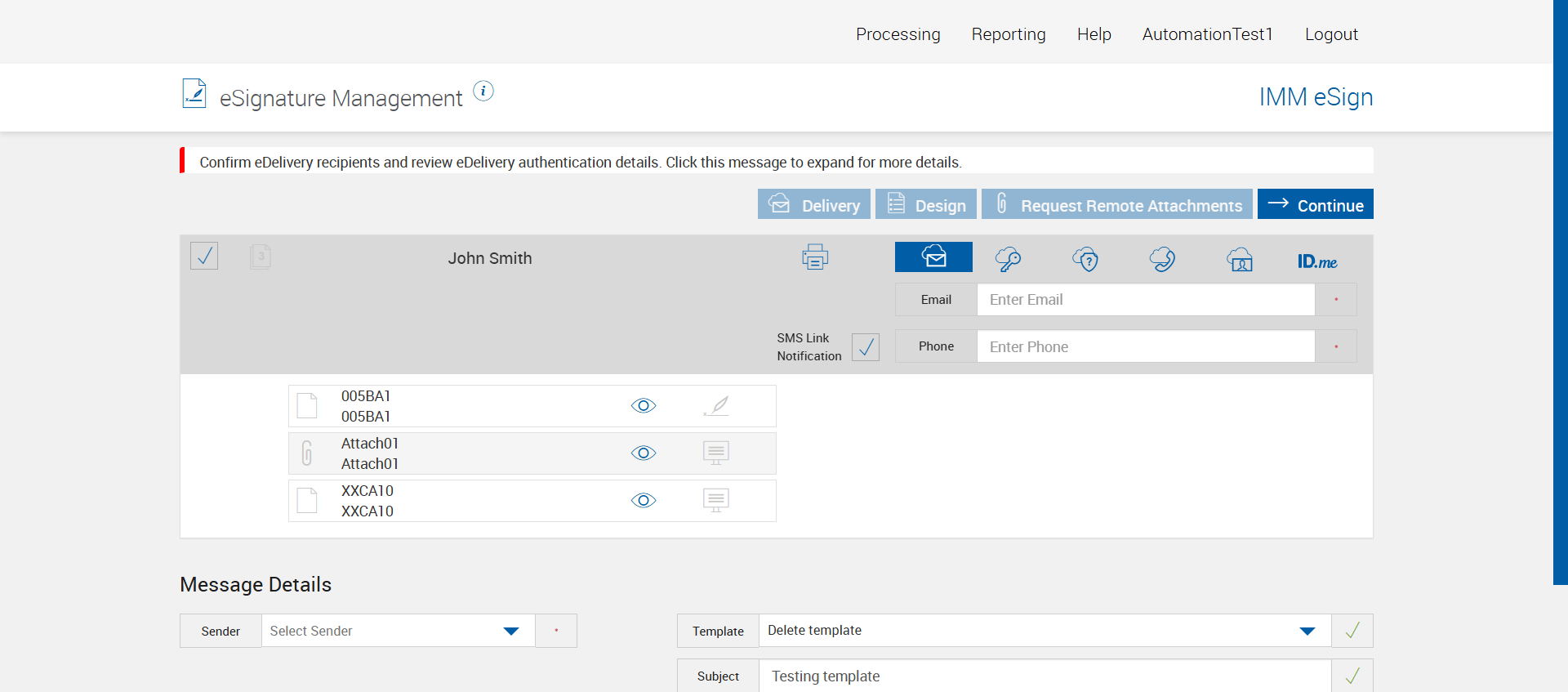Click the Continue button

point(1315,204)
